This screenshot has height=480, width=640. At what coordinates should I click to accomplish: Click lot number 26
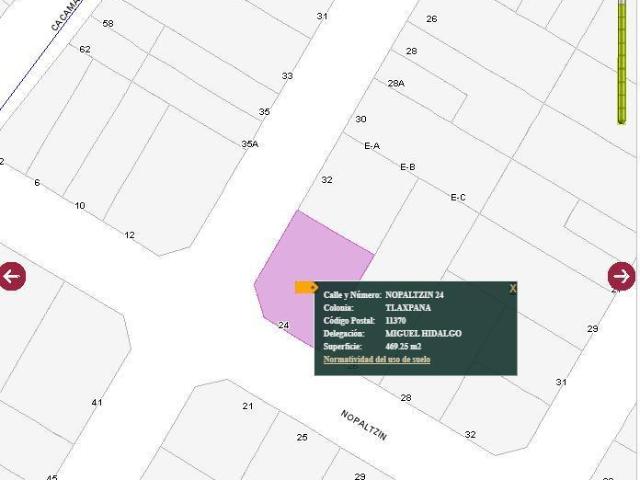coord(431,19)
